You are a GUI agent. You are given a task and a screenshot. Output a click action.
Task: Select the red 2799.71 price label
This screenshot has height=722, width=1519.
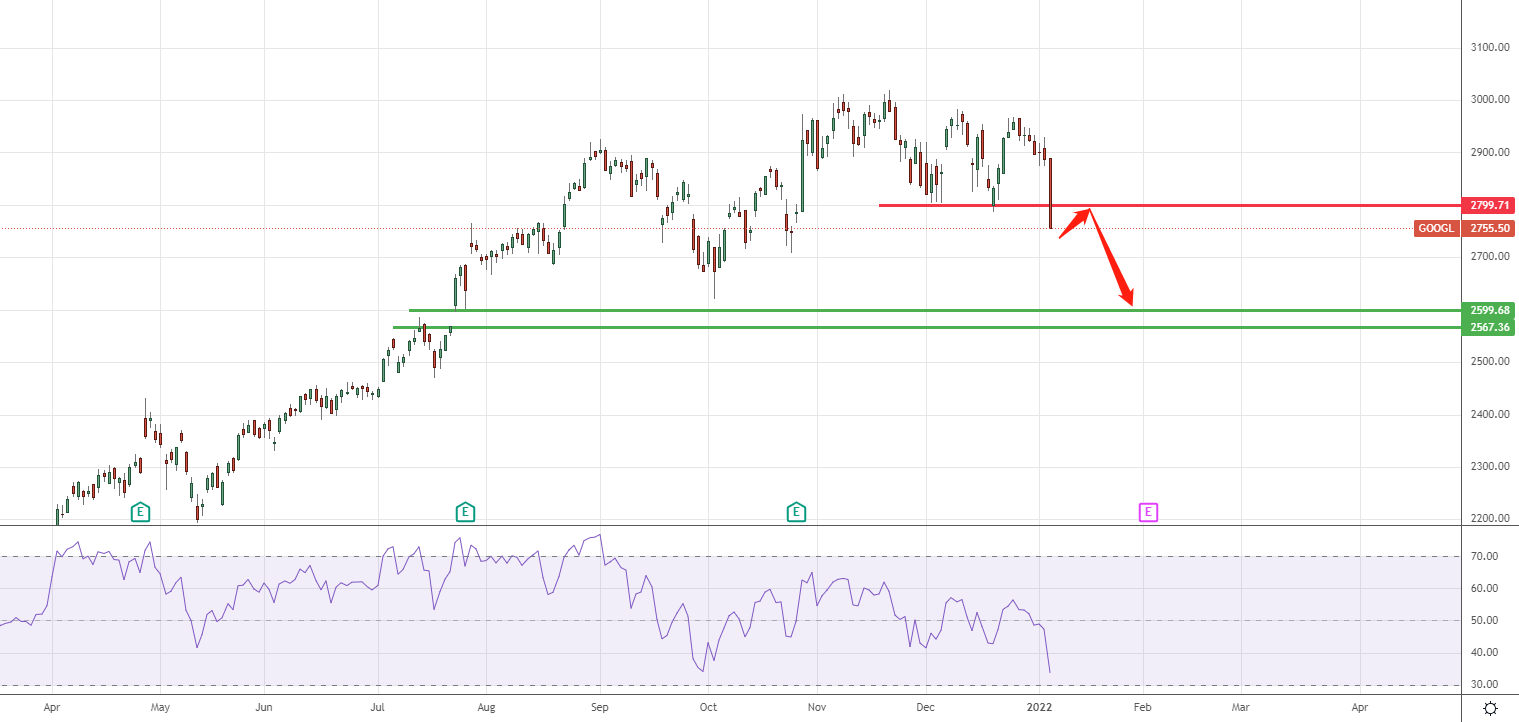tap(1487, 205)
